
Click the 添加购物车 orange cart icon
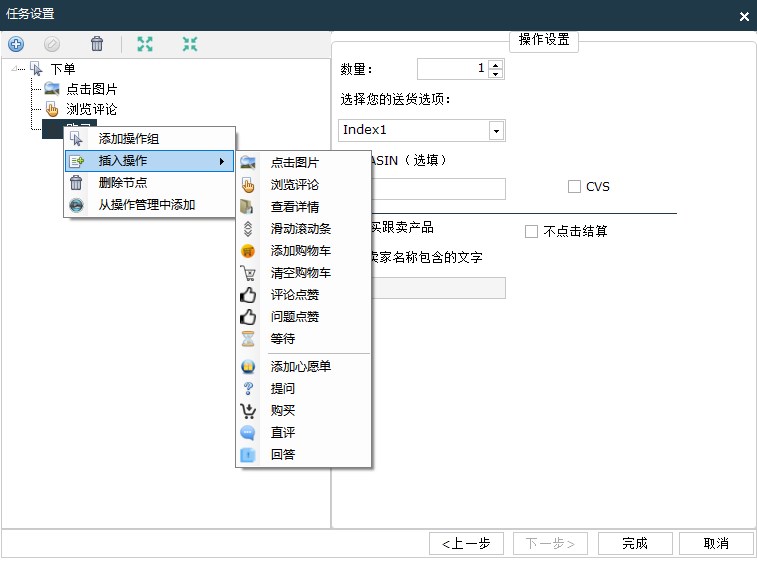[x=248, y=251]
